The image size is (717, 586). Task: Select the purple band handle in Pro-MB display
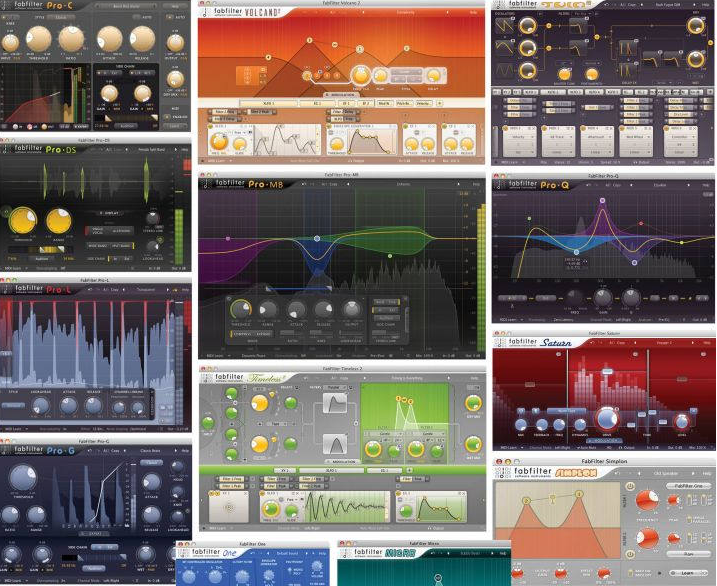click(228, 239)
